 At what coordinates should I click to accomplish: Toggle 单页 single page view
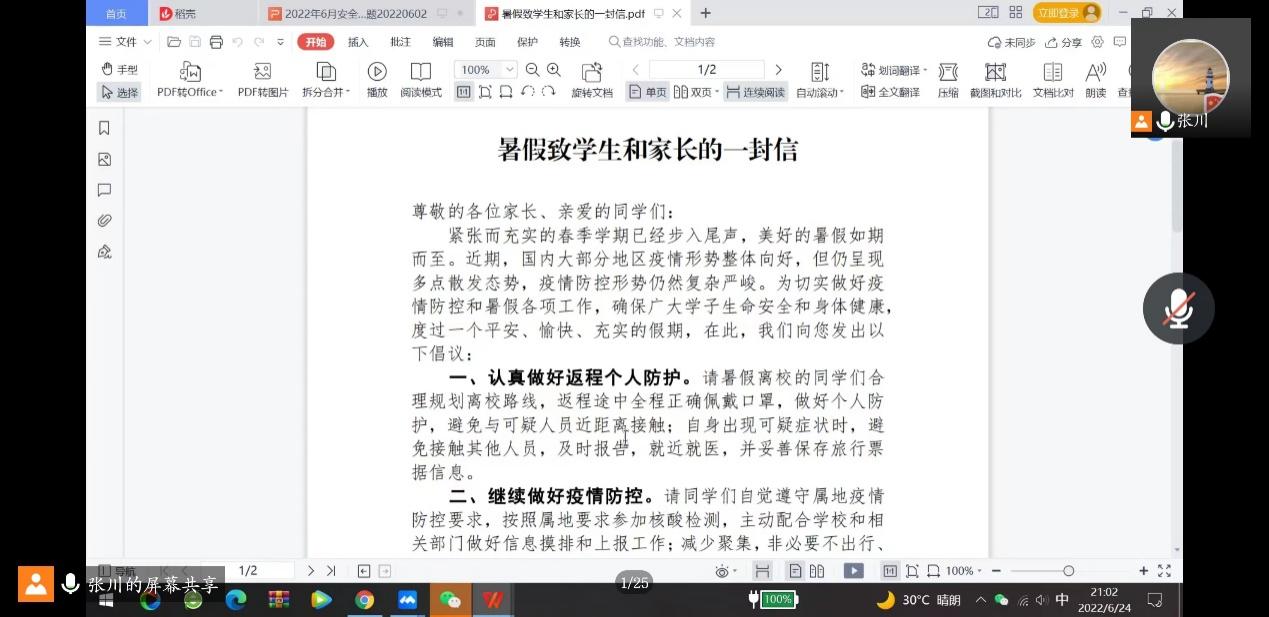tap(647, 92)
